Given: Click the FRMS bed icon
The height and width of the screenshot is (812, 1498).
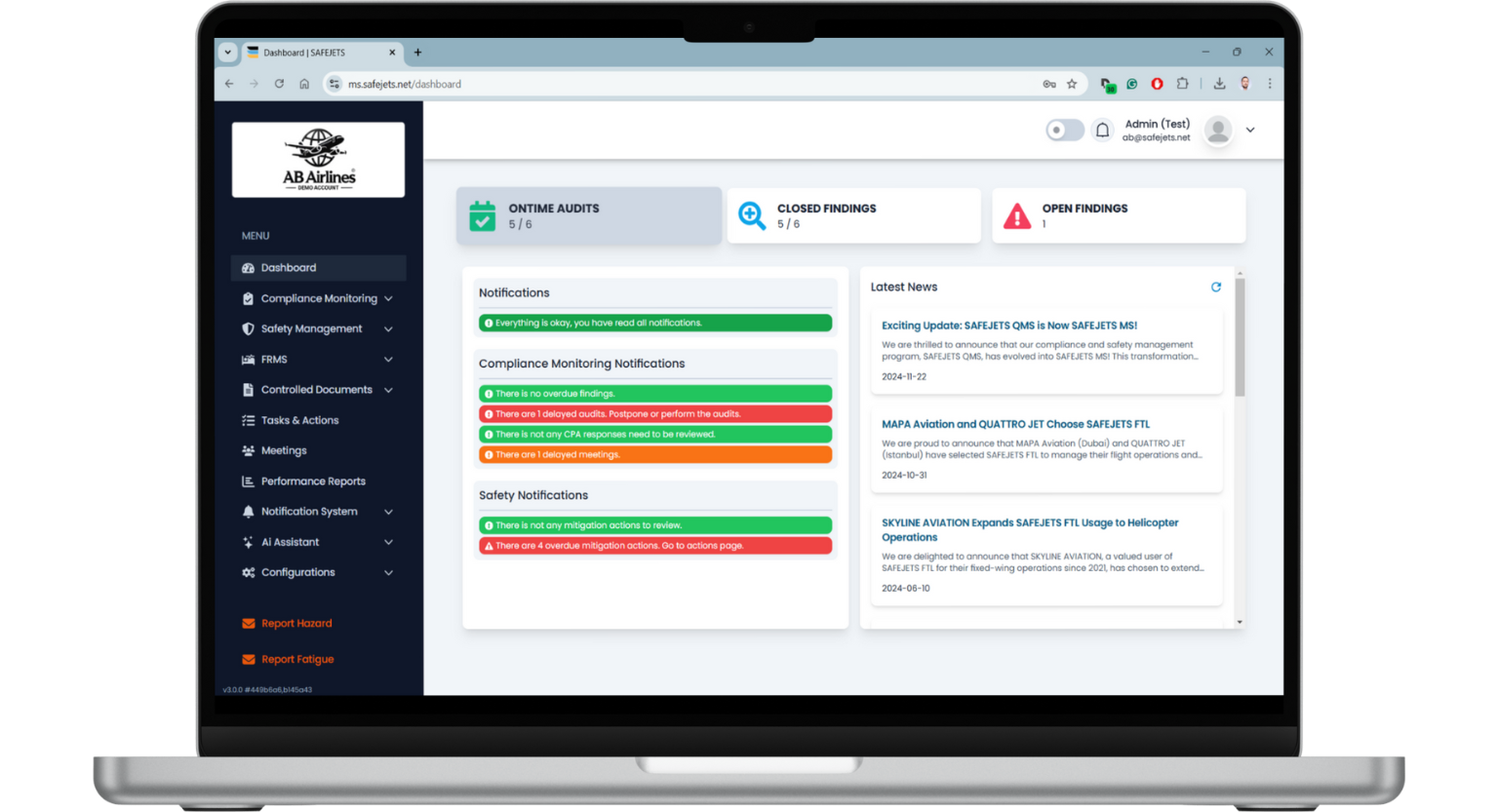Looking at the screenshot, I should point(248,360).
